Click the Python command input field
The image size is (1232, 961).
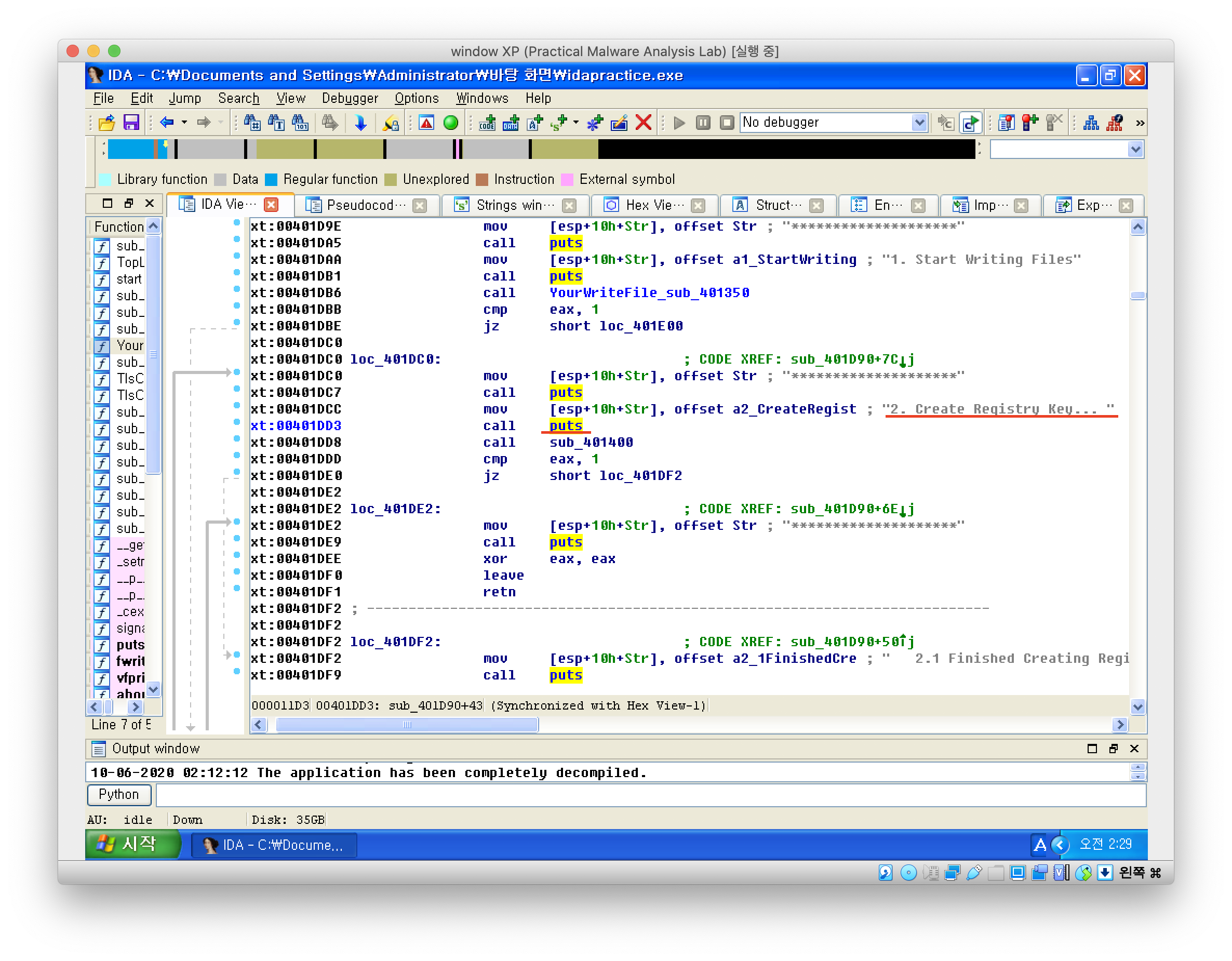click(651, 795)
